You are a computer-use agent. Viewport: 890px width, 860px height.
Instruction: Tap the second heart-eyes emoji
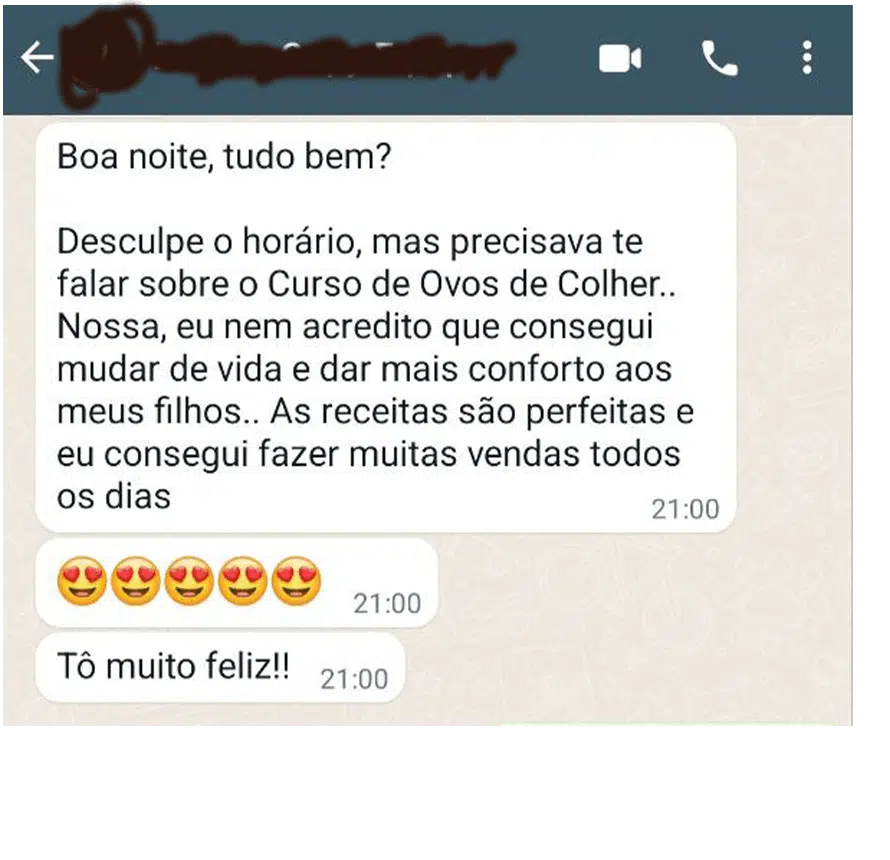(136, 581)
